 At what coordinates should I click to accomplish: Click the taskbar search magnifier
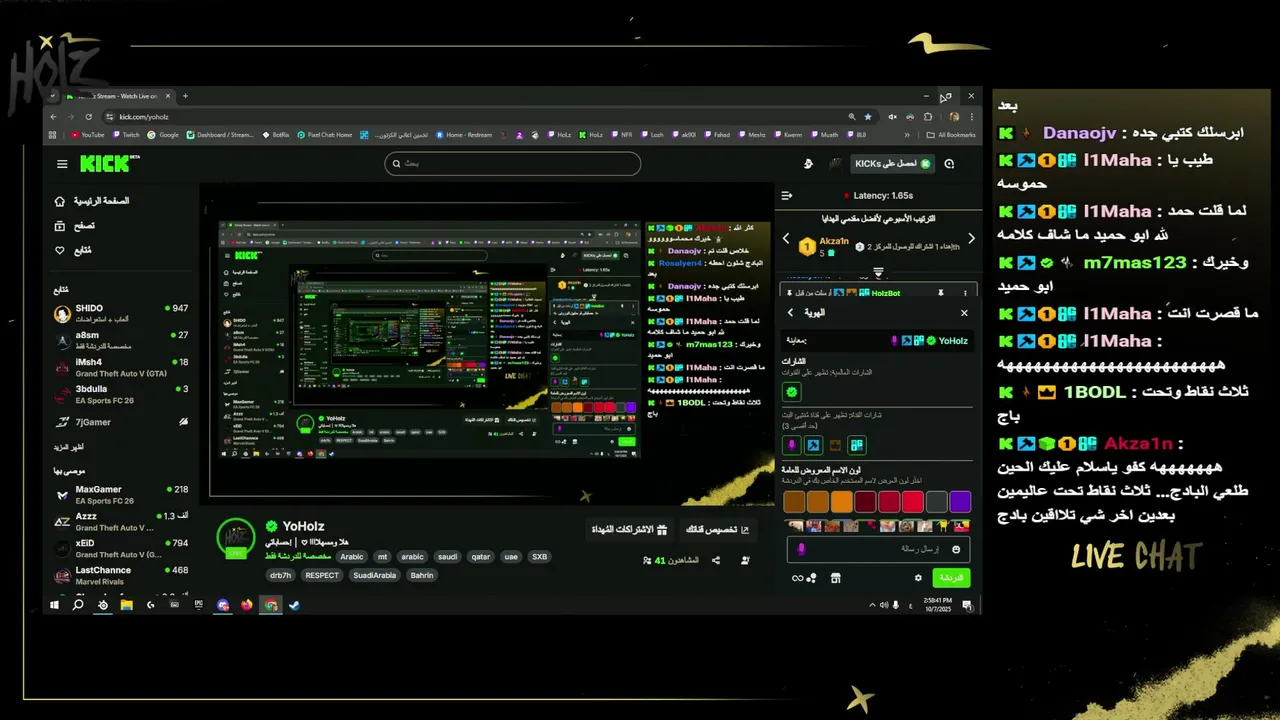click(x=78, y=605)
